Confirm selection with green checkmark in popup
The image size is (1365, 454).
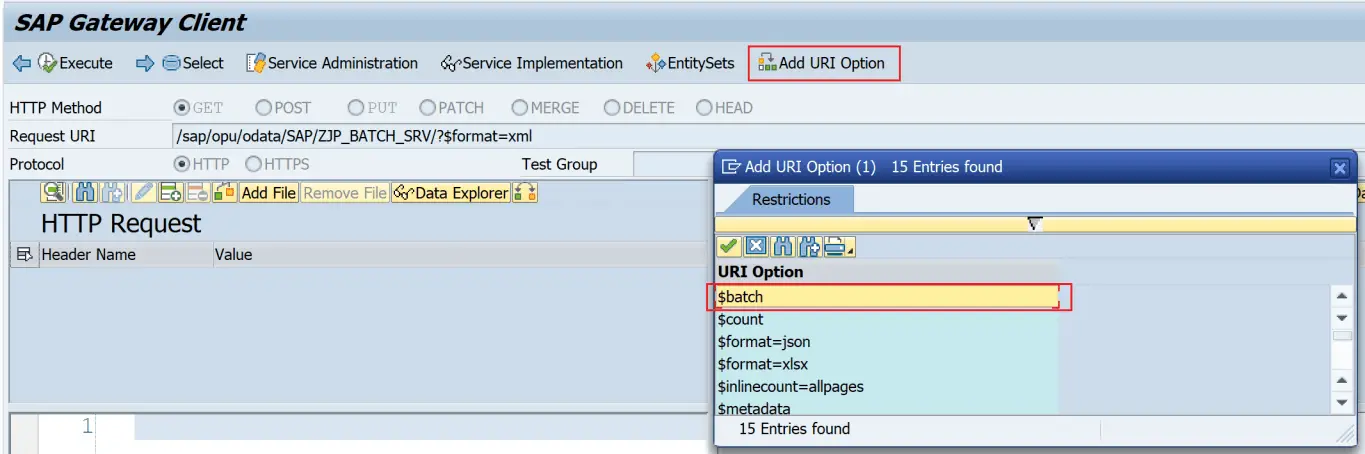click(x=729, y=247)
